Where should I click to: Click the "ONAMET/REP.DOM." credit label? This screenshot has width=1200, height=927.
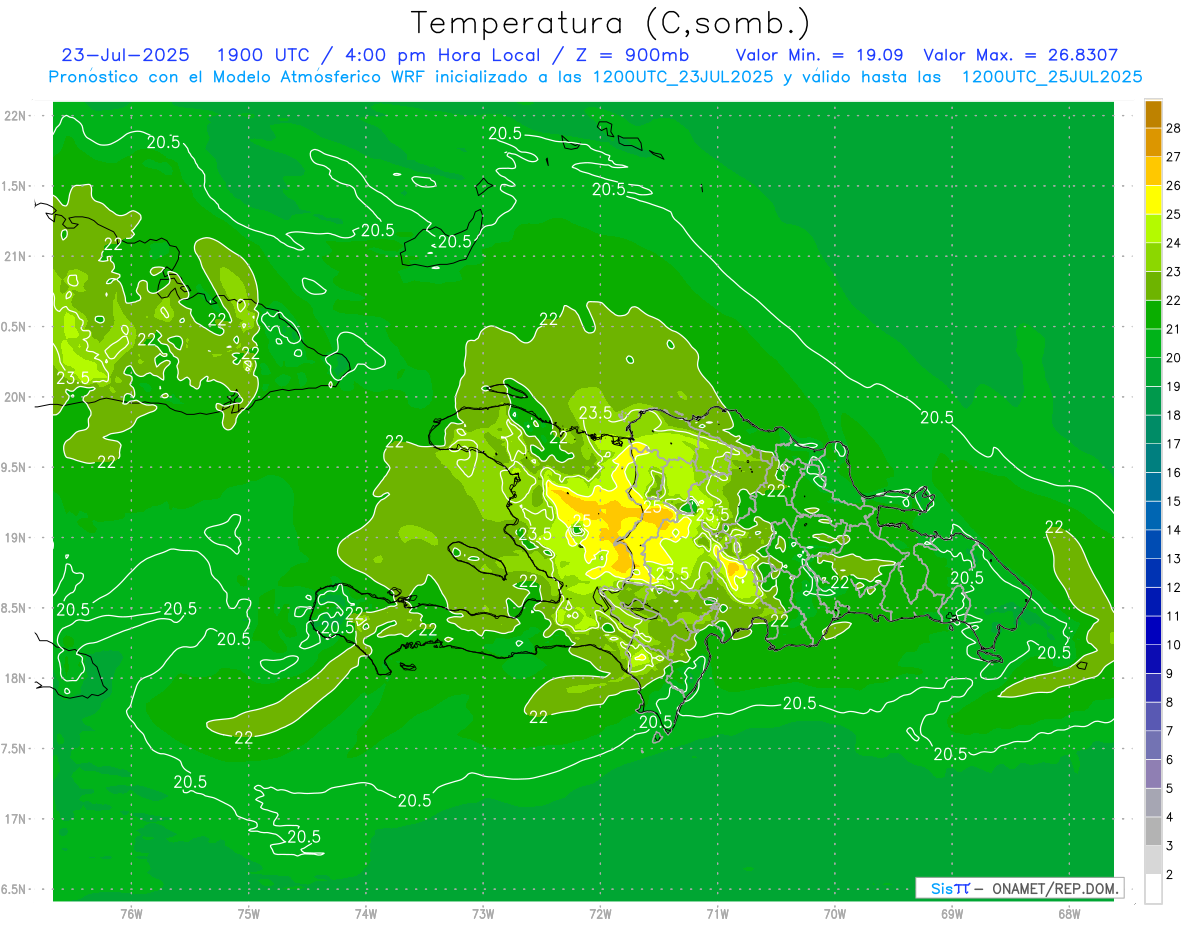coord(1056,888)
